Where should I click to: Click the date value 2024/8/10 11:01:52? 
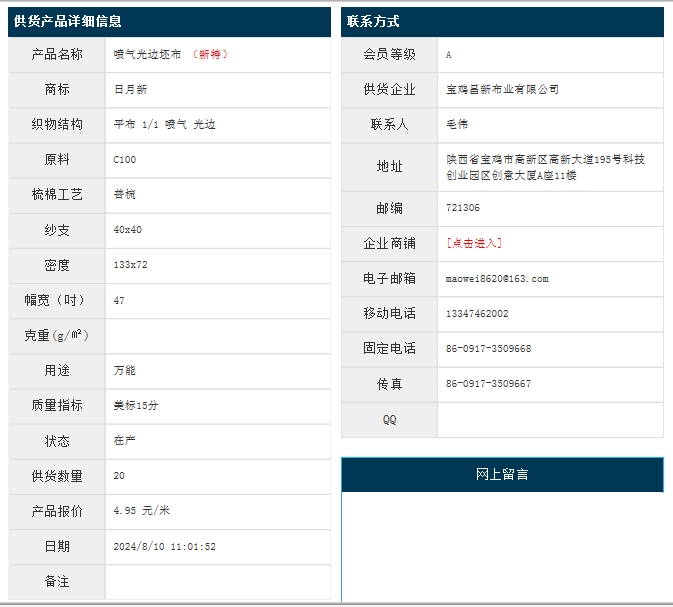tap(165, 547)
